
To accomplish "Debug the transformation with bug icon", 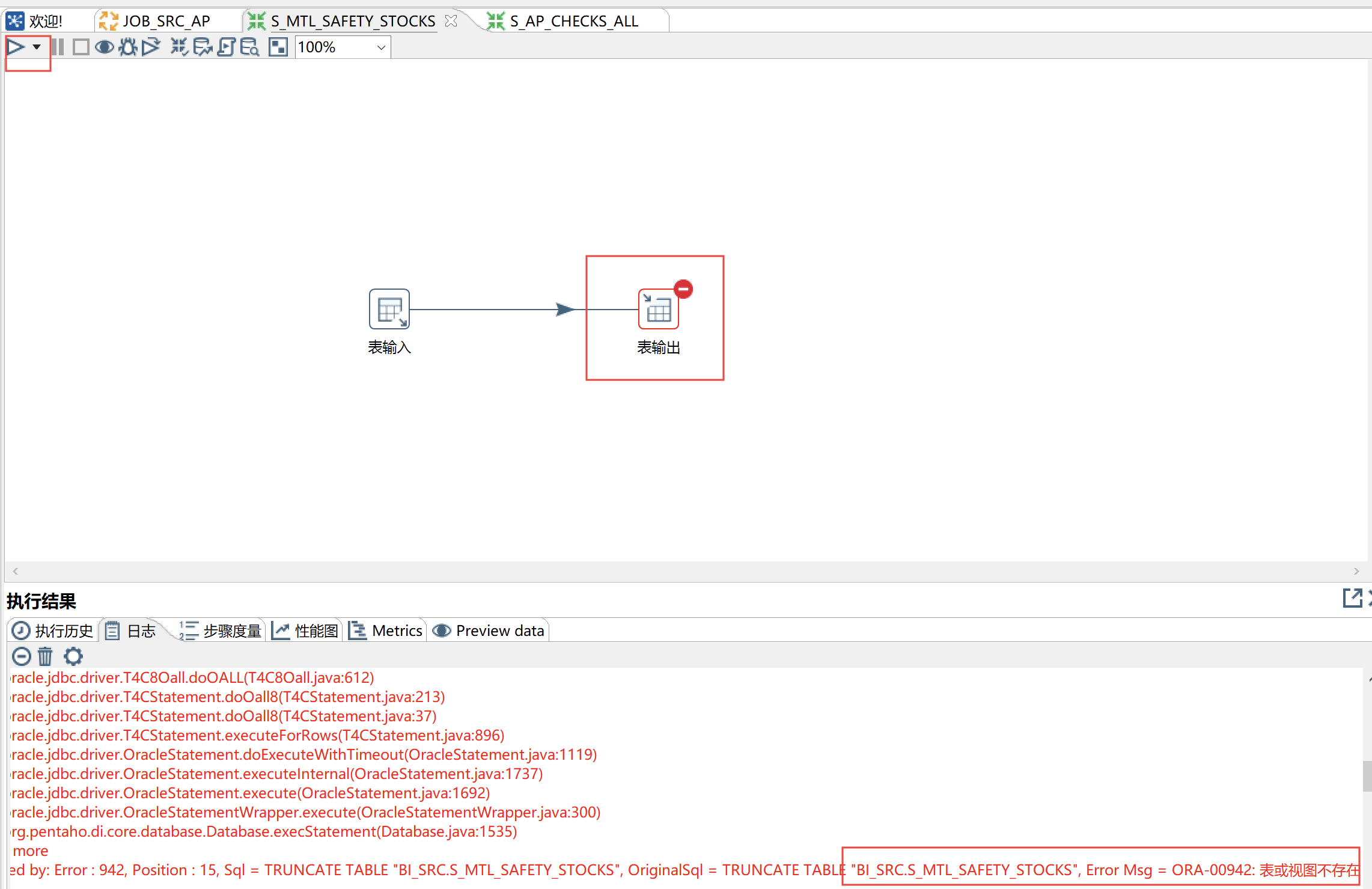I will pos(127,47).
